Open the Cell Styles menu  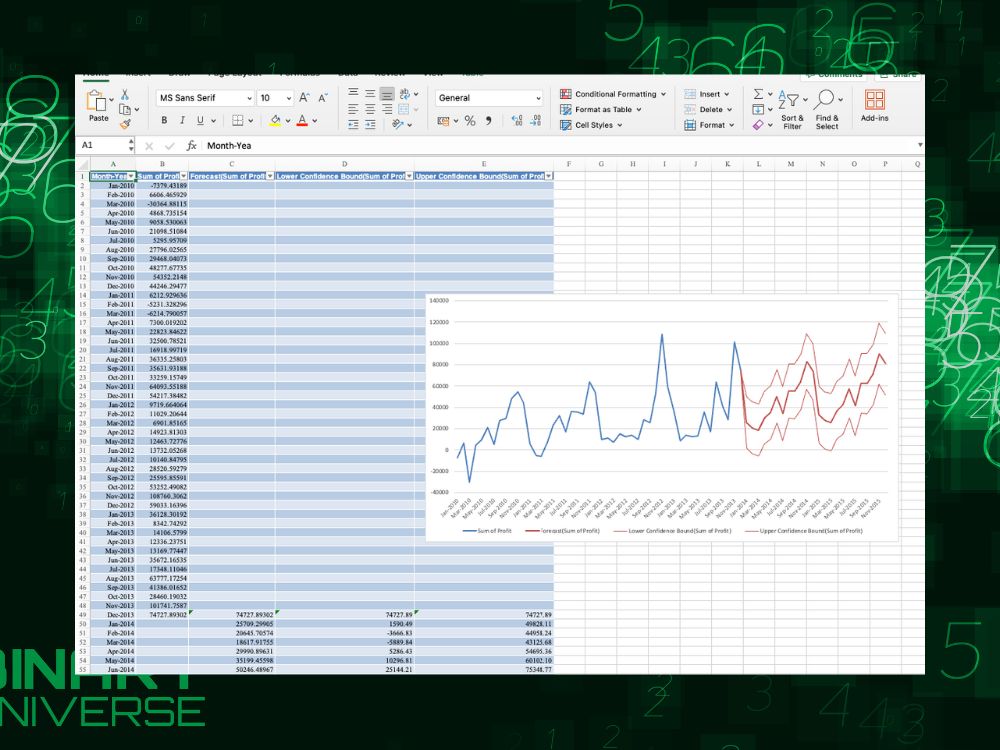pyautogui.click(x=591, y=125)
